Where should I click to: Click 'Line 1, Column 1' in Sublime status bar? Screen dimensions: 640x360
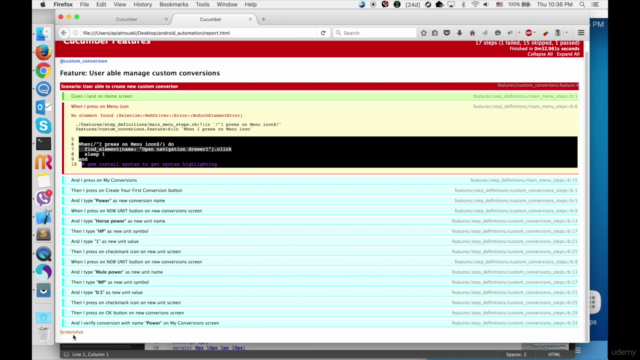click(x=90, y=354)
